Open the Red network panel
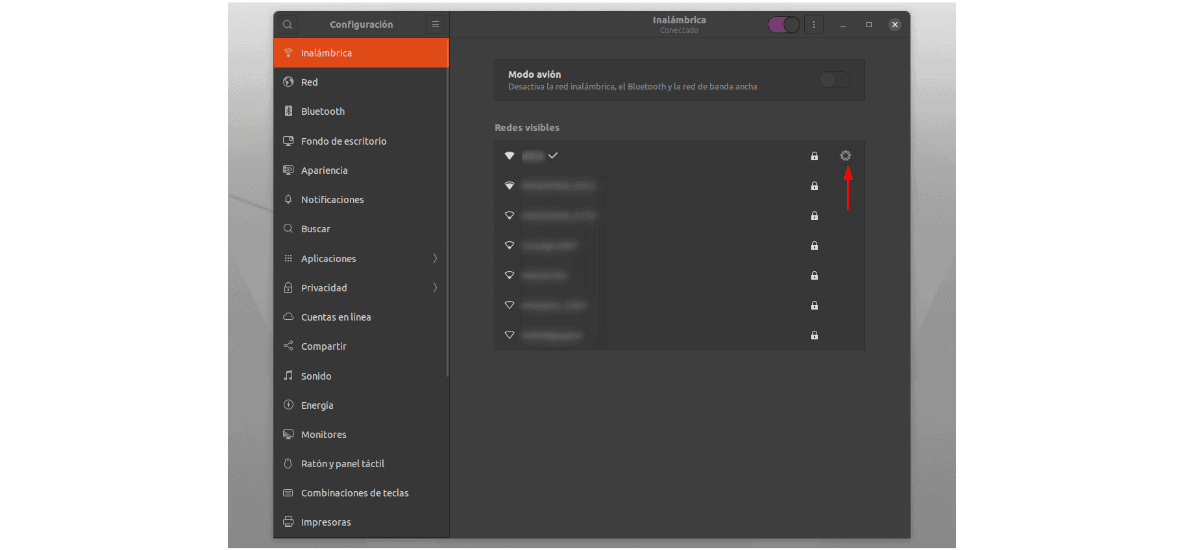 (x=361, y=82)
